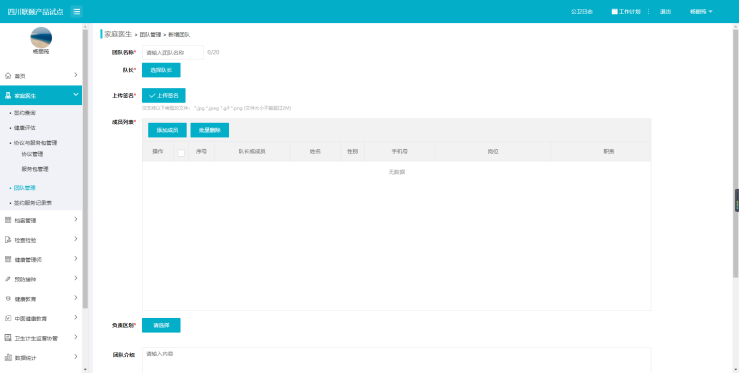The height and width of the screenshot is (374, 740).
Task: Expand the 预防接种 chevron
Action: [x=76, y=278]
